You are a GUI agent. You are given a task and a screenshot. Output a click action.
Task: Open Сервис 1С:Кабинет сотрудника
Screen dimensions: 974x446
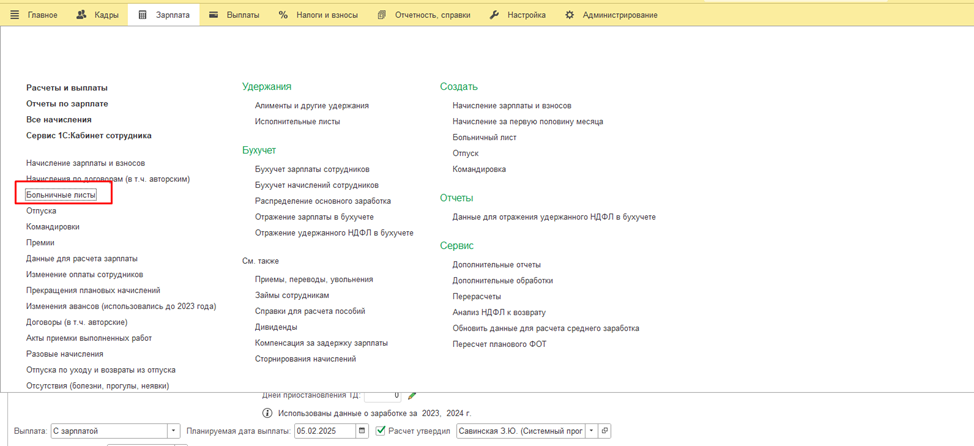pos(89,135)
